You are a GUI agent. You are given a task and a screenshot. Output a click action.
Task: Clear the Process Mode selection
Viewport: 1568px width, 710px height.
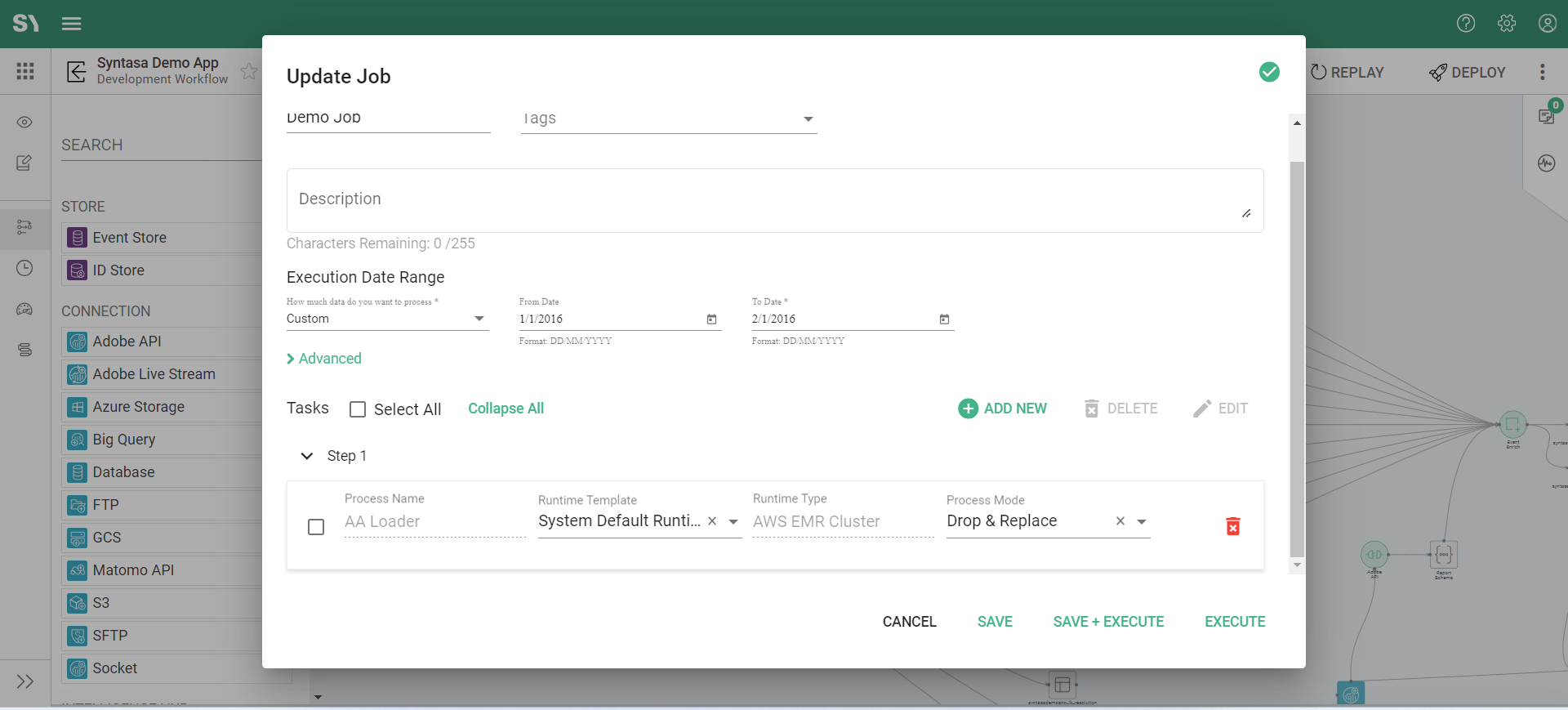coord(1120,521)
